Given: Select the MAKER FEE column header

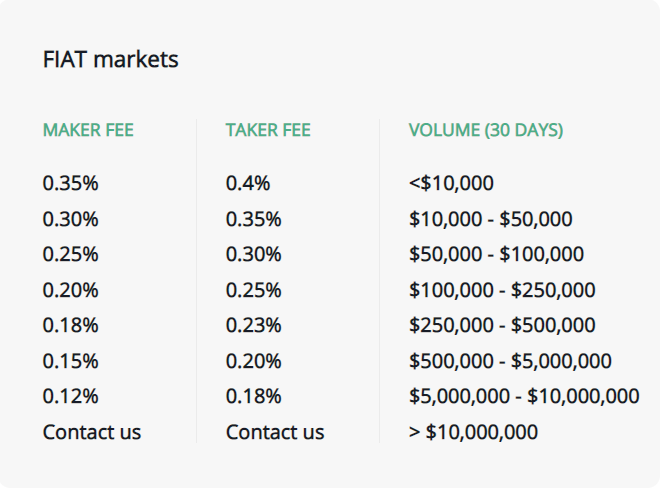Looking at the screenshot, I should (88, 130).
